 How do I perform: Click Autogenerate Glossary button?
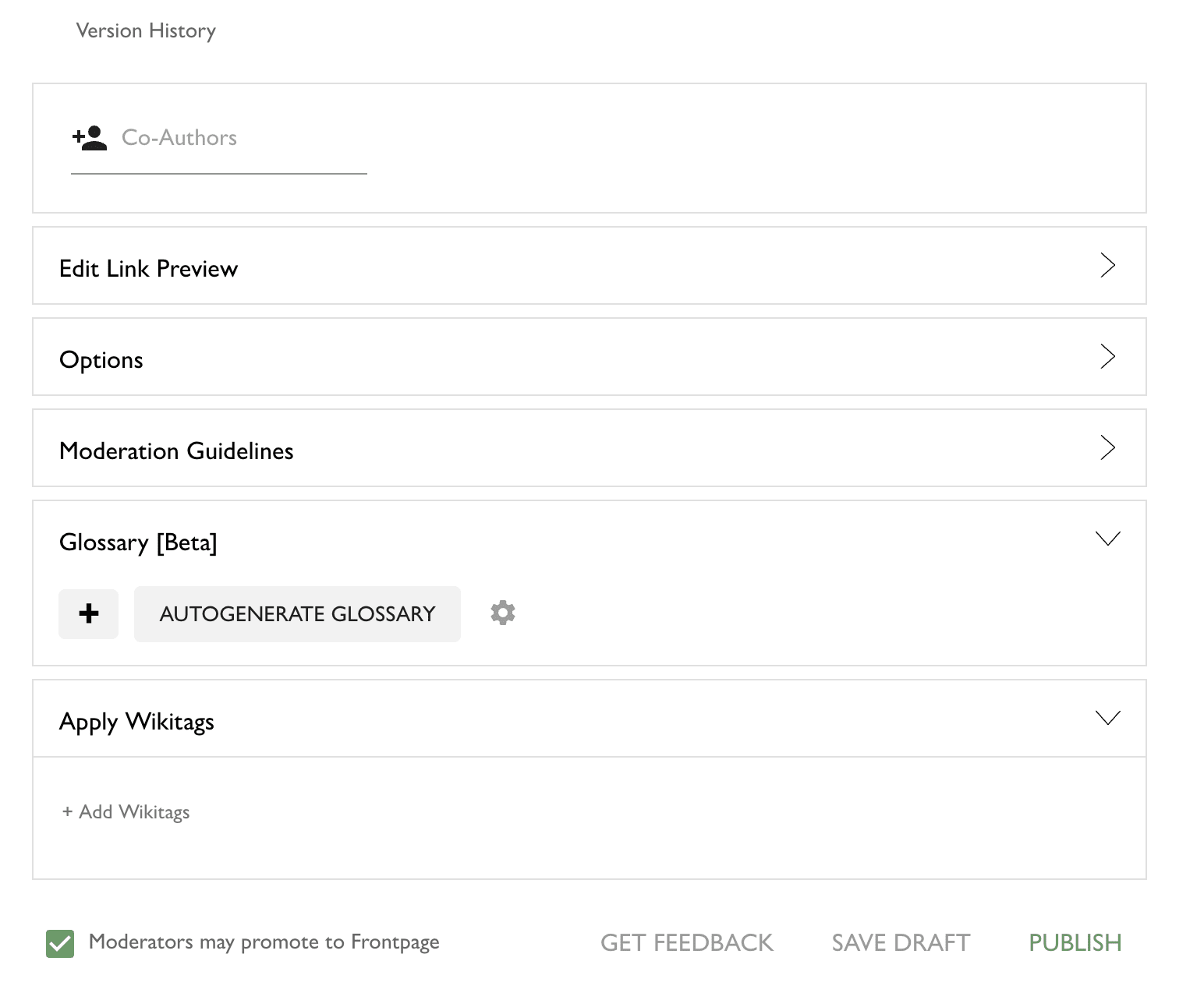297,614
